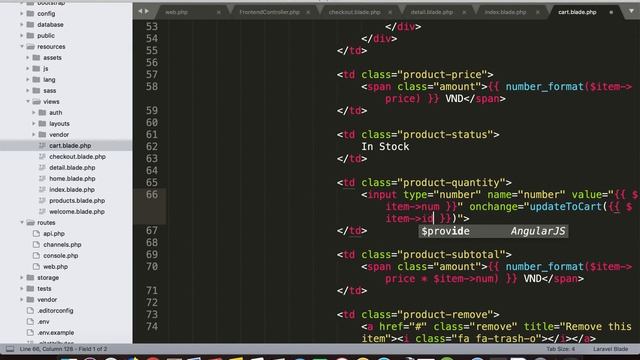640x360 pixels.
Task: Open channels.php in routes folder
Action: pyautogui.click(x=62, y=245)
